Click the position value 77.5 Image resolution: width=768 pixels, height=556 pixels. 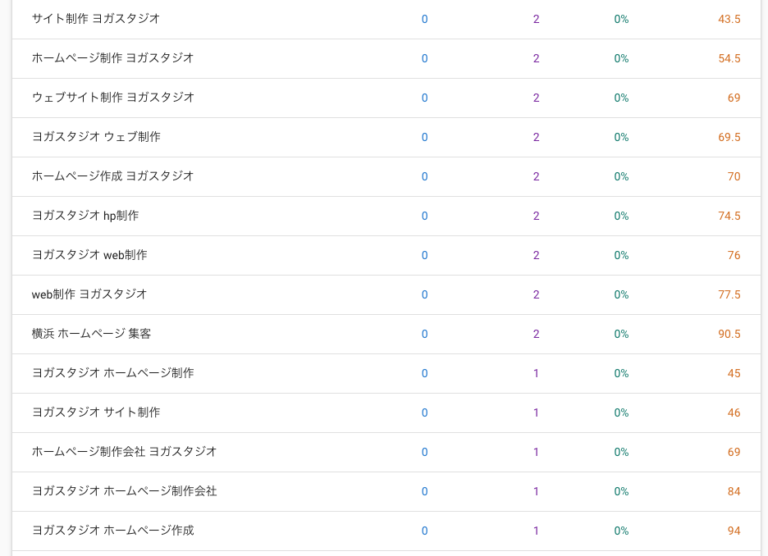click(729, 294)
